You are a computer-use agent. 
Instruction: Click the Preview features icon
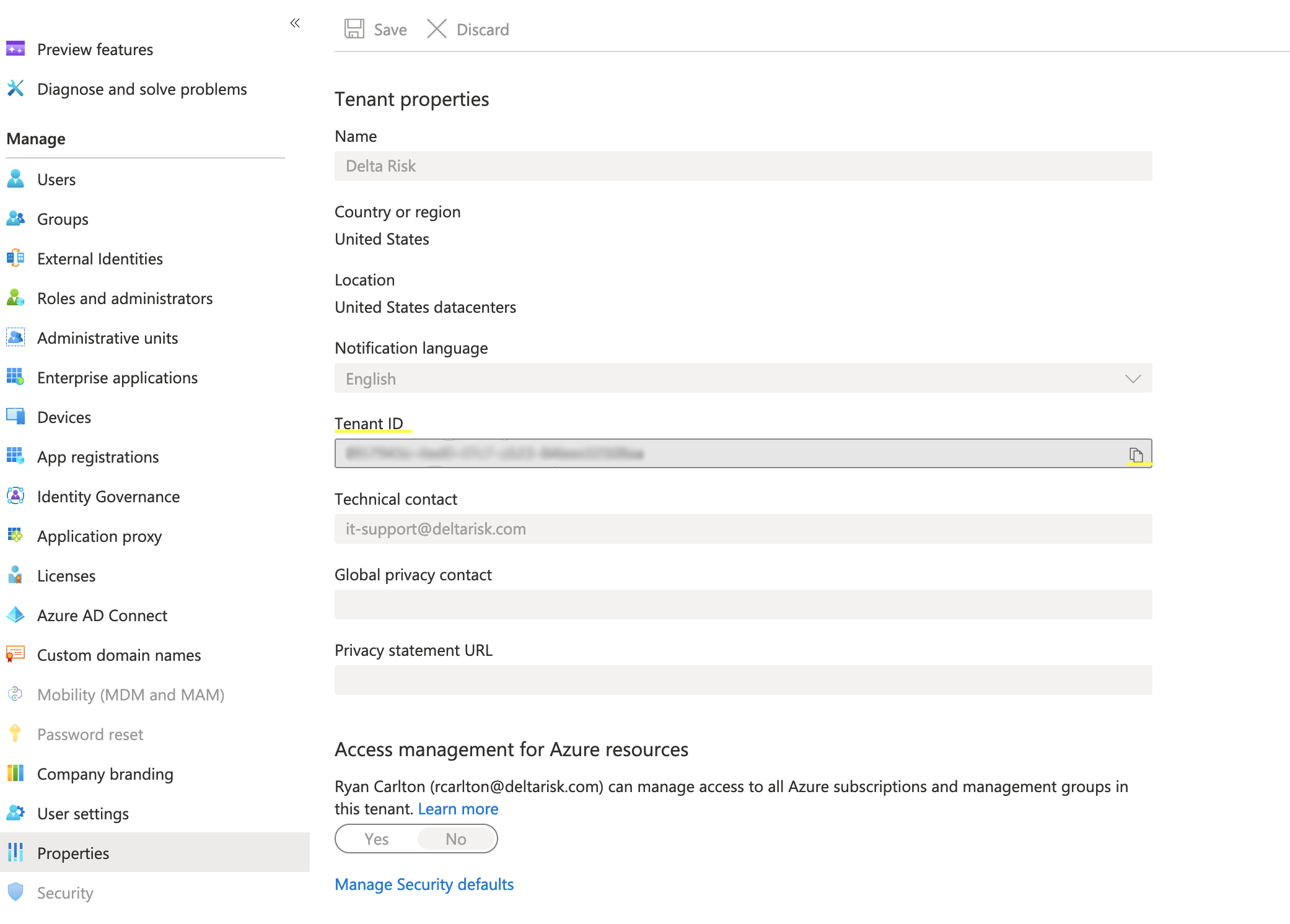click(x=15, y=49)
